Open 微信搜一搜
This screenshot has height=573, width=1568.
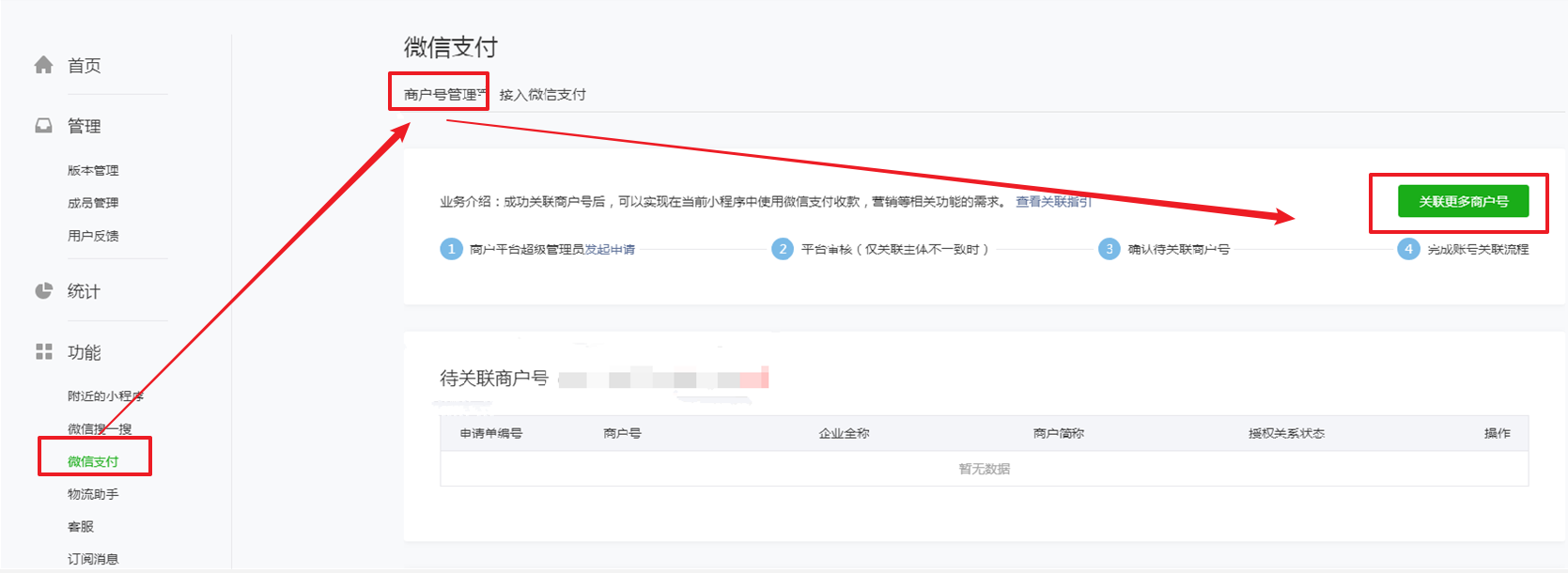coord(100,429)
